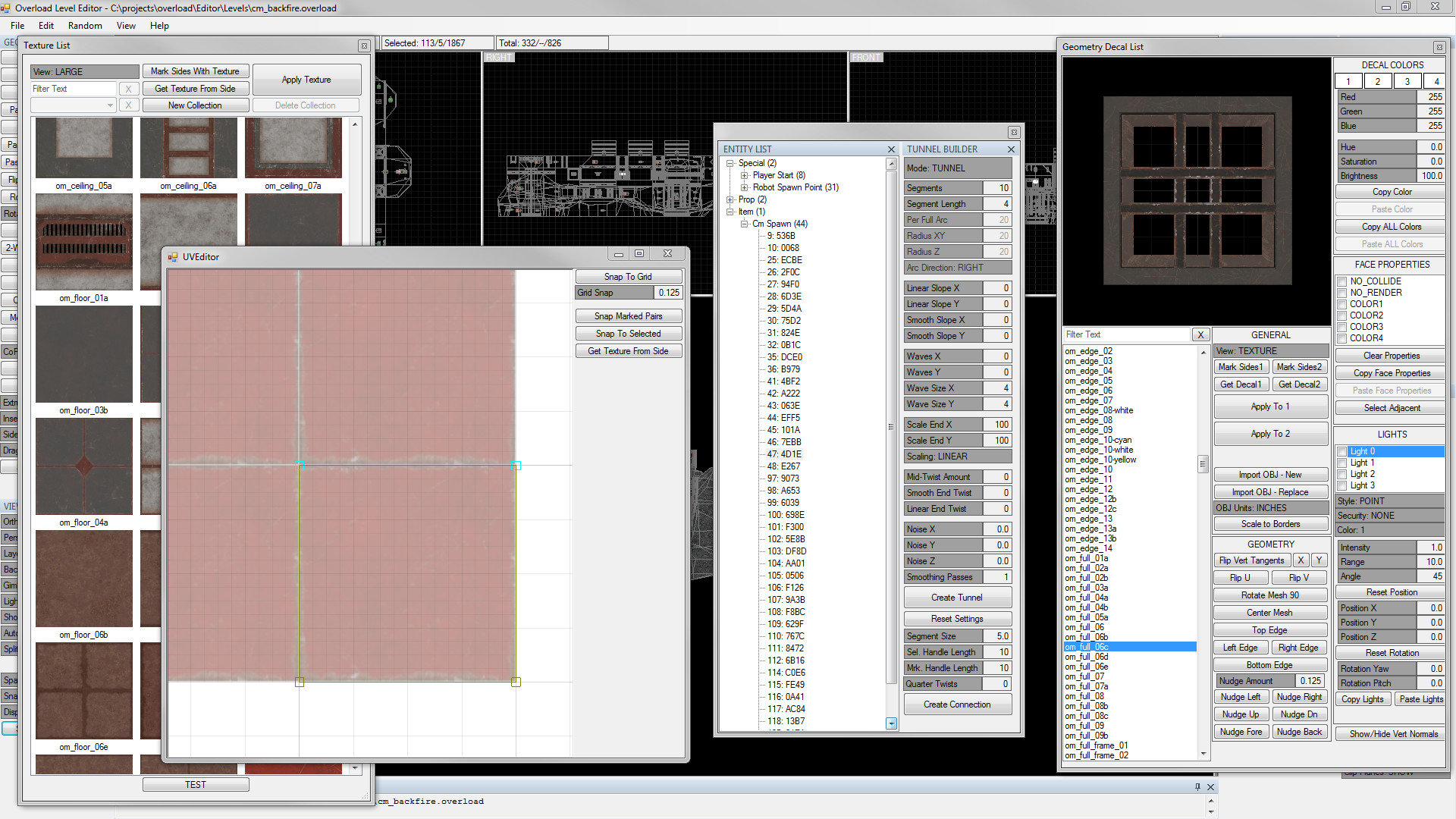Open the Help menu
Viewport: 1456px width, 819px height.
(x=159, y=25)
